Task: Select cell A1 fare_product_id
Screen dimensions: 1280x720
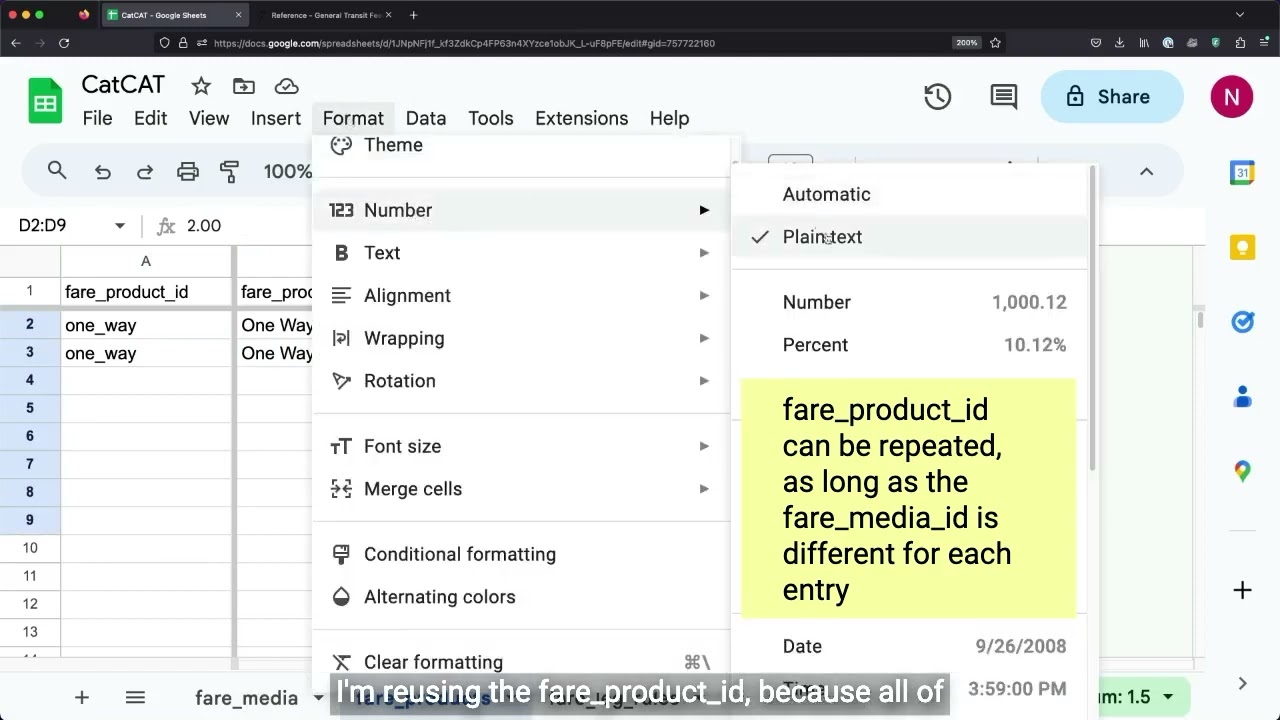Action: pyautogui.click(x=146, y=292)
